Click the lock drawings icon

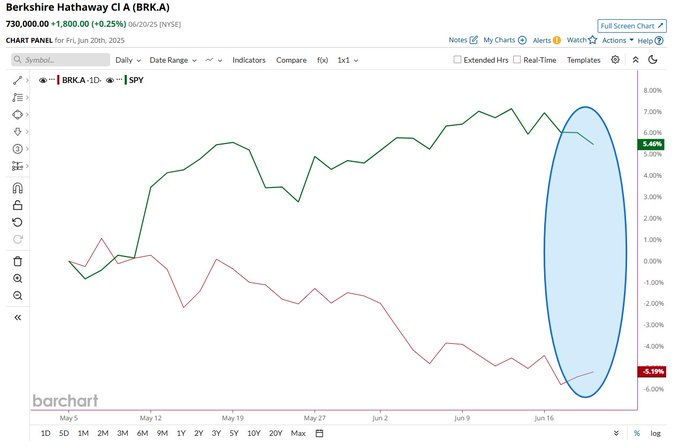click(x=17, y=205)
